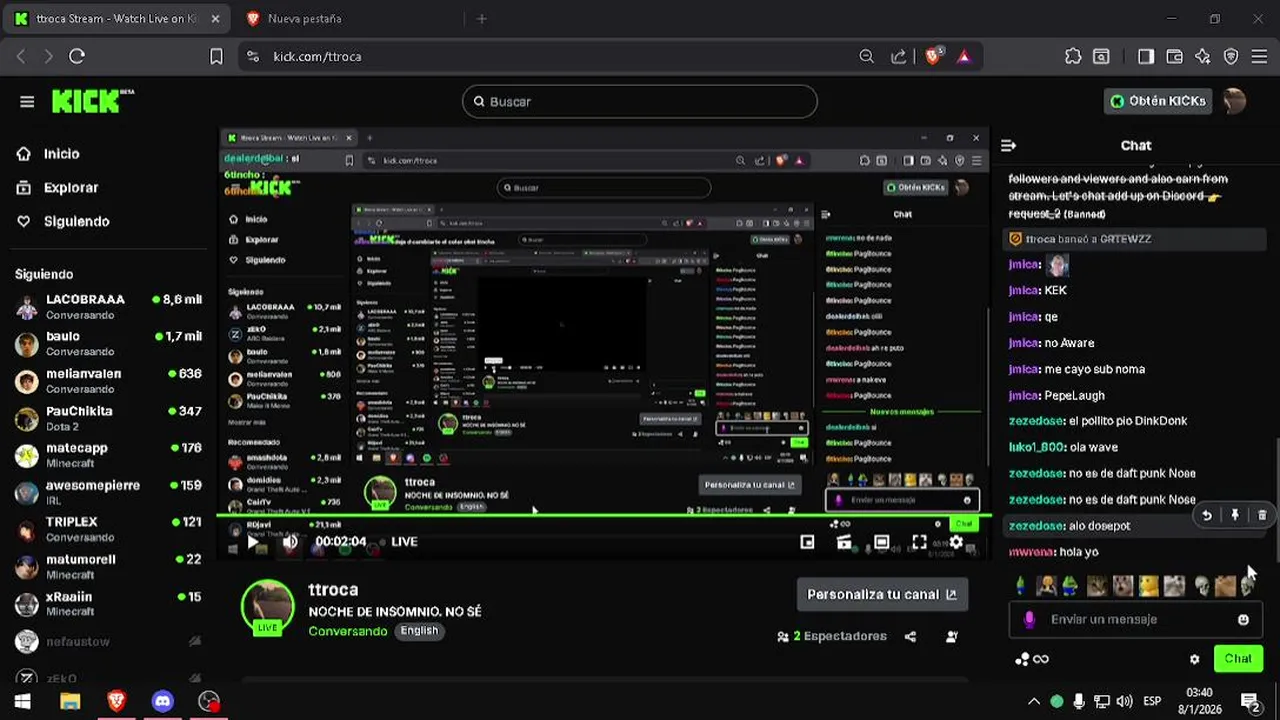The width and height of the screenshot is (1280, 720).
Task: Pin the hovered chat message
Action: 1235,515
